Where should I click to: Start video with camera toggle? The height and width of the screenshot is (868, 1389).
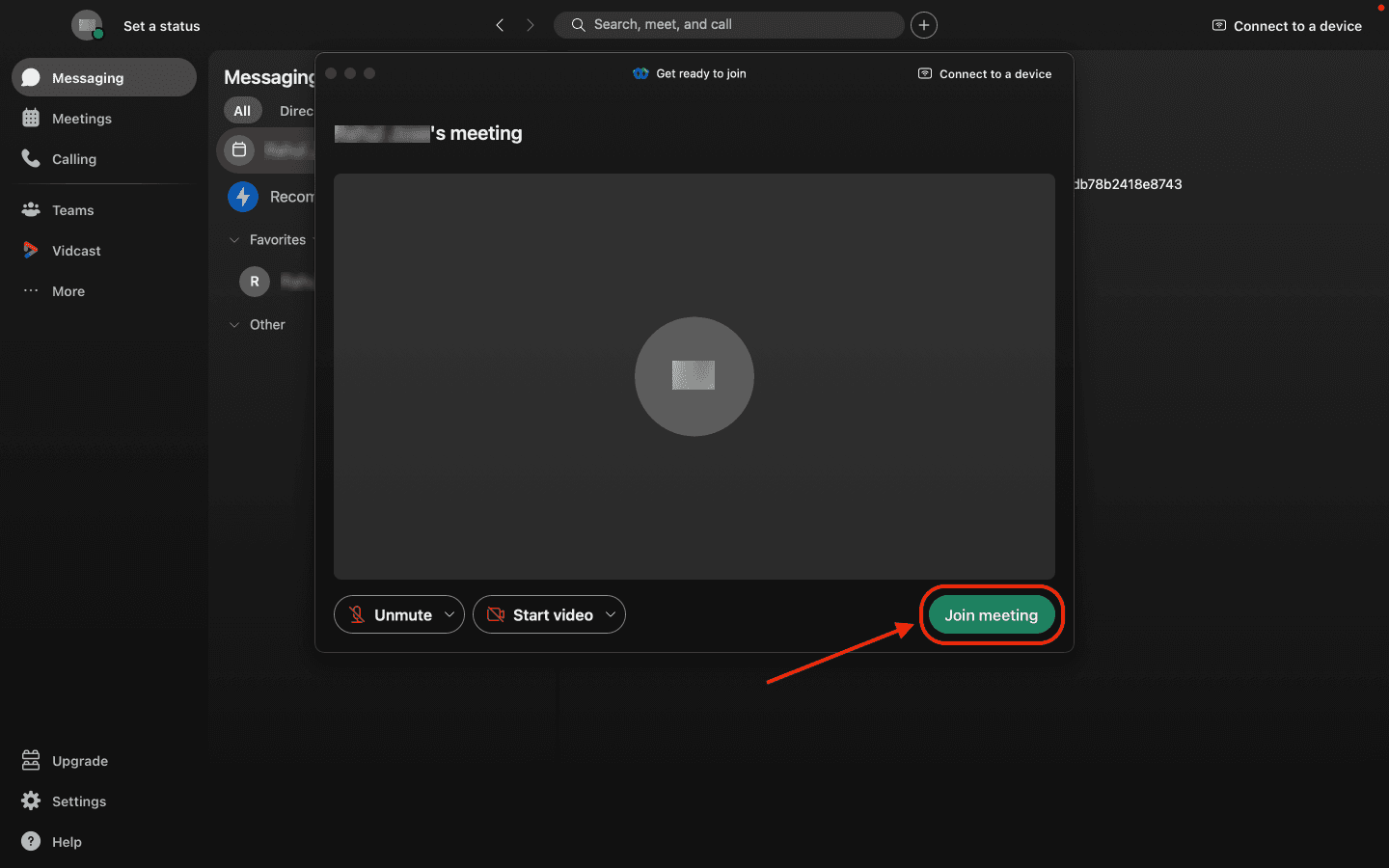(539, 615)
